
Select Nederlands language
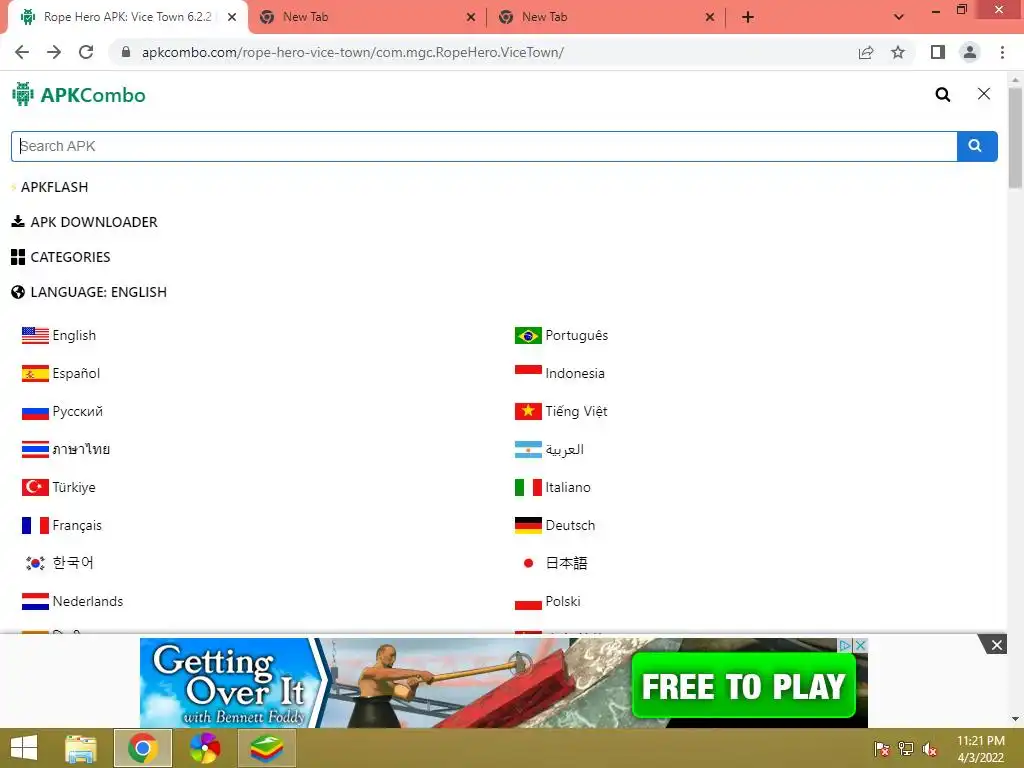click(88, 601)
